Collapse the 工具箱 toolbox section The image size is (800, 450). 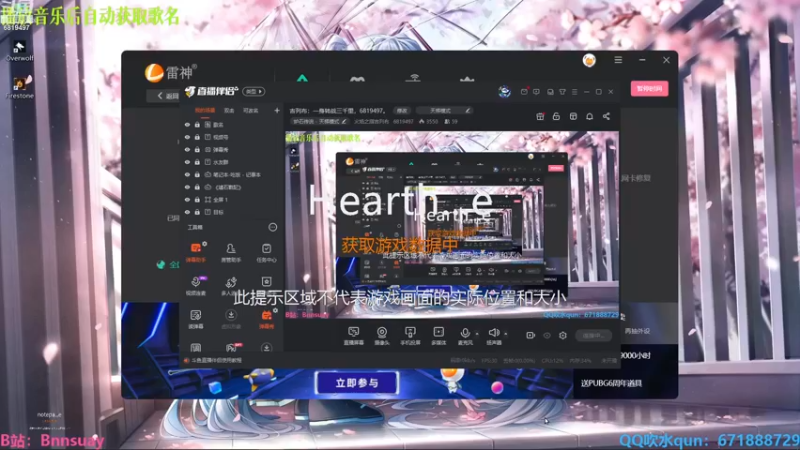(273, 227)
